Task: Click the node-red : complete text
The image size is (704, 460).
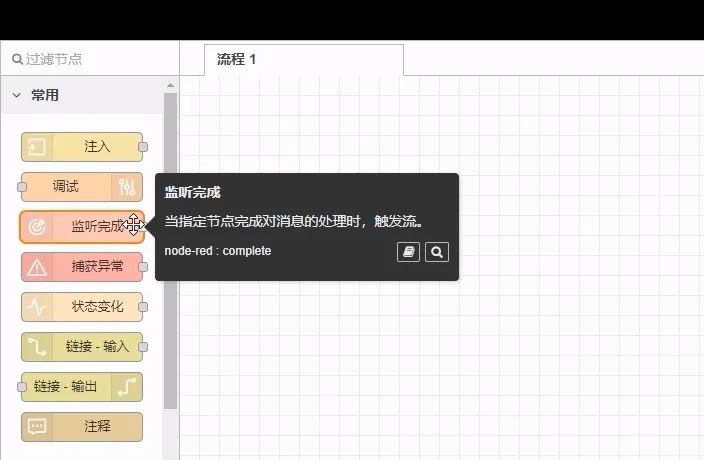Action: click(x=218, y=251)
